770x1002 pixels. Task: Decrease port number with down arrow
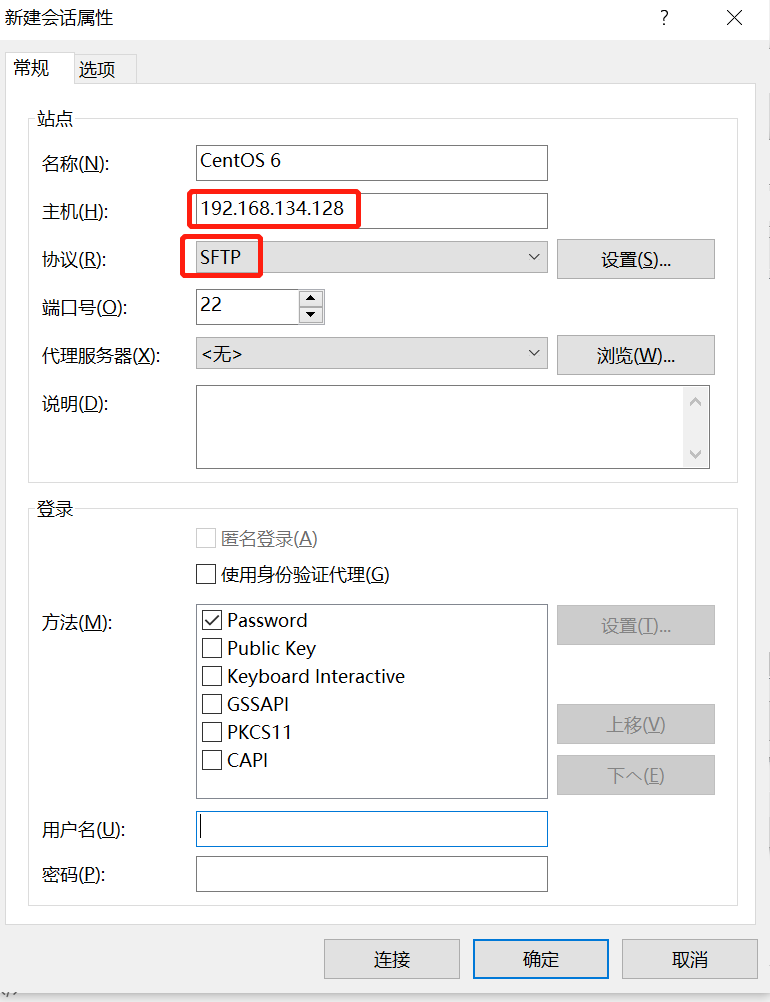point(311,315)
